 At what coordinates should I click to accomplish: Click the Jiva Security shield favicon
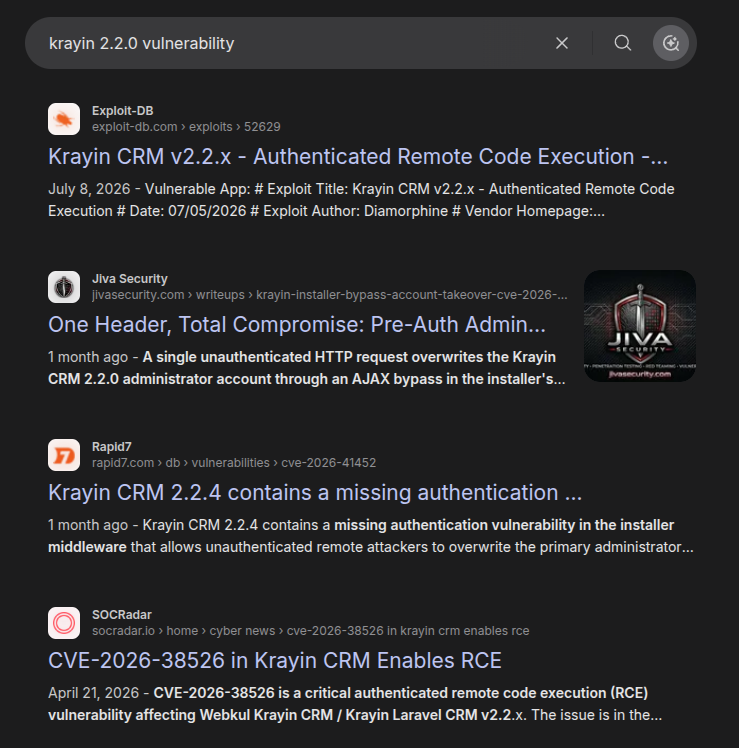(64, 287)
